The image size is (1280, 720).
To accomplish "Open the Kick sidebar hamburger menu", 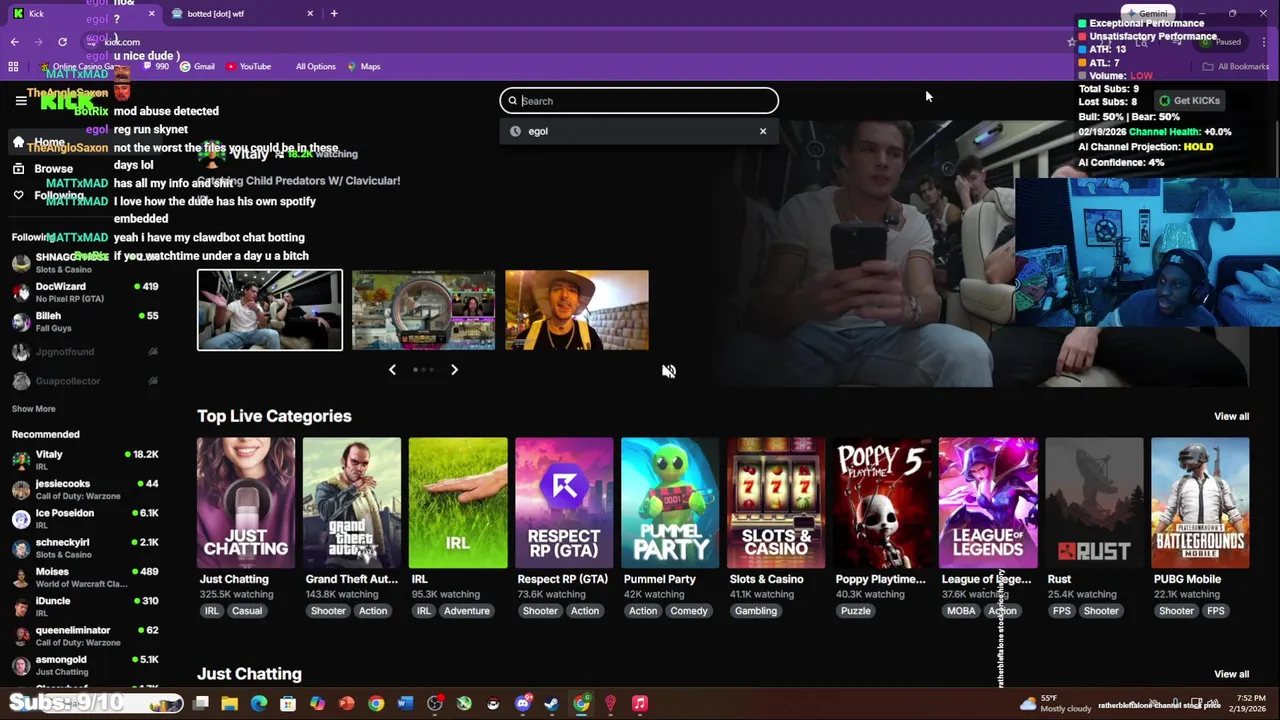I will coord(20,100).
